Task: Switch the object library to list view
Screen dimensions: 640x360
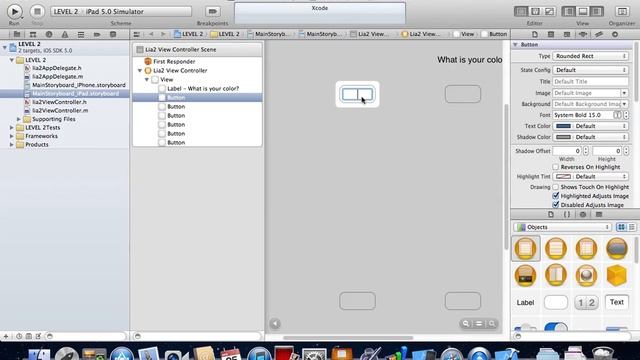Action: click(x=631, y=227)
